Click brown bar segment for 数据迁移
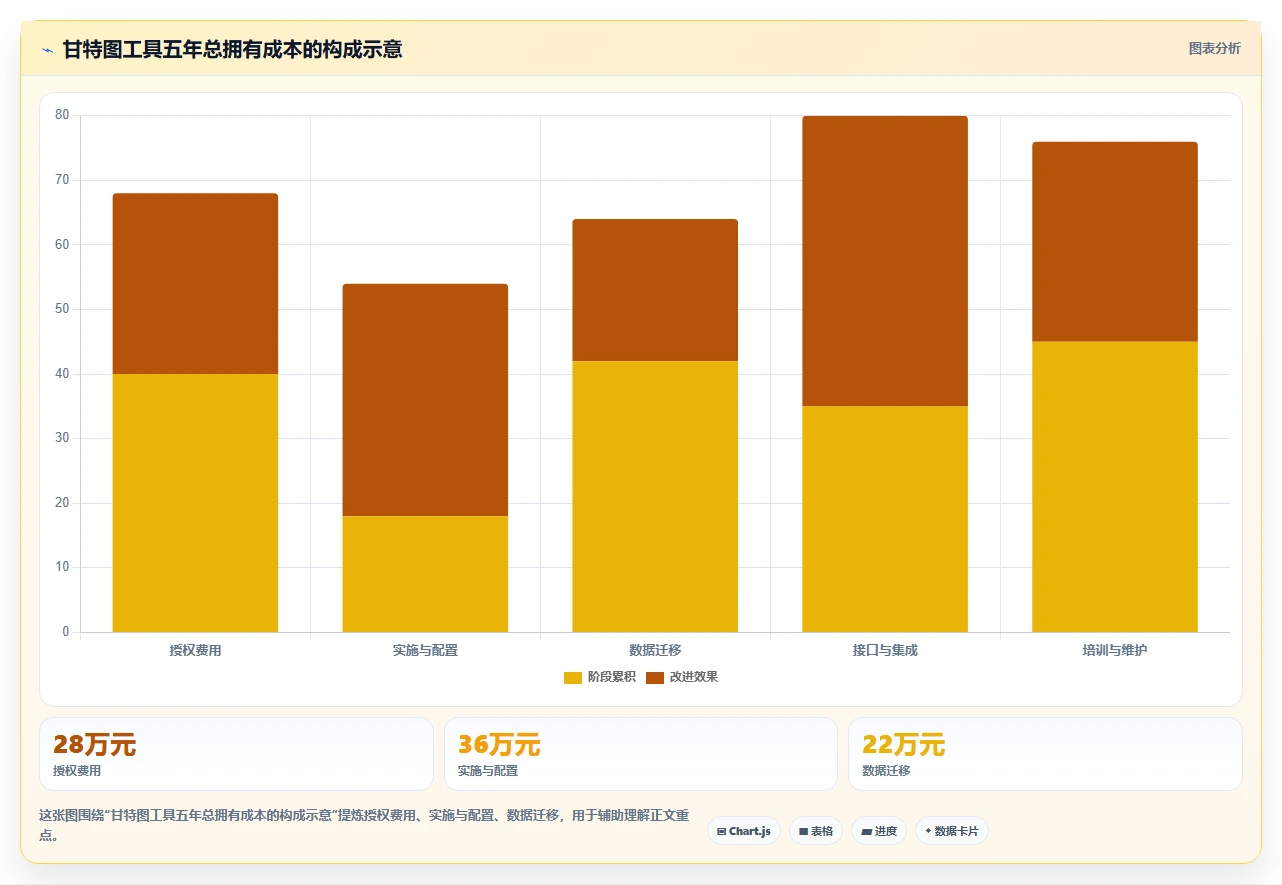Screen dimensions: 1282x885 (x=655, y=290)
